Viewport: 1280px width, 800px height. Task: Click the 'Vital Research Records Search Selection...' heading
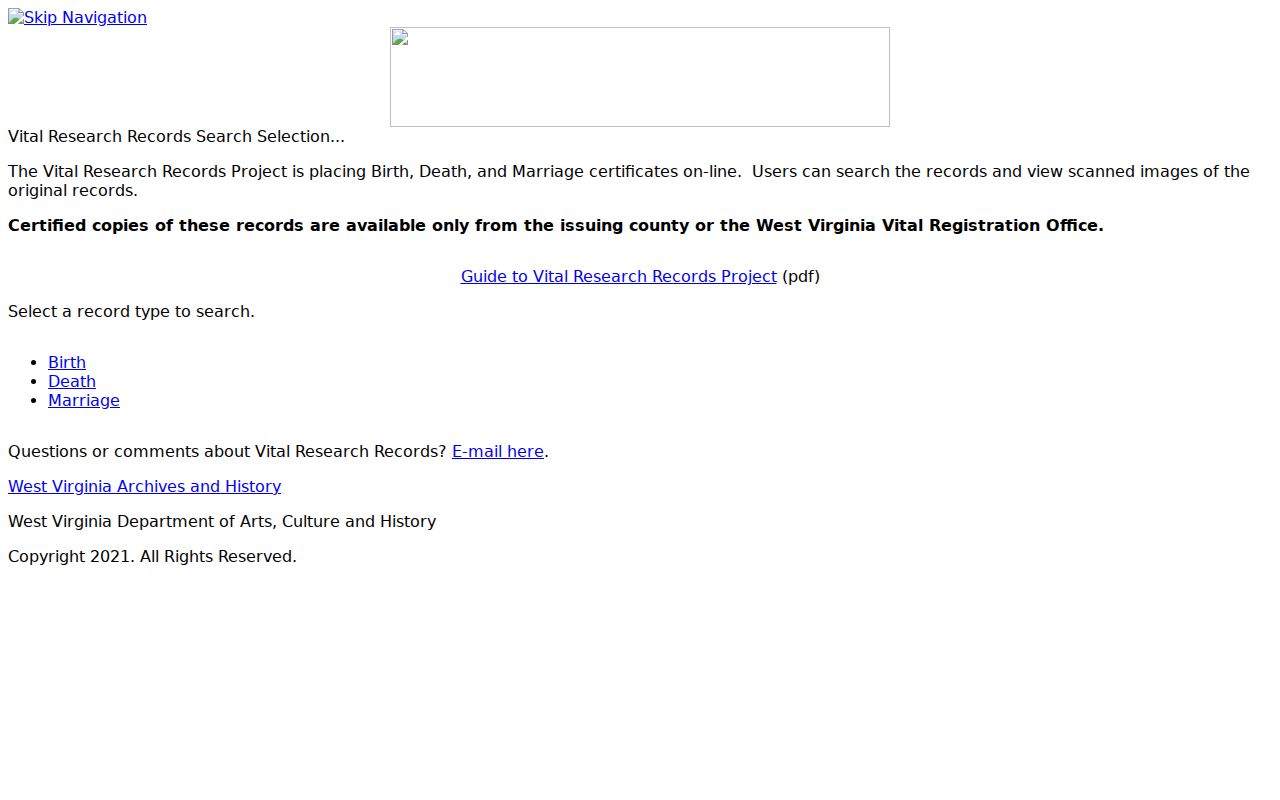click(176, 136)
